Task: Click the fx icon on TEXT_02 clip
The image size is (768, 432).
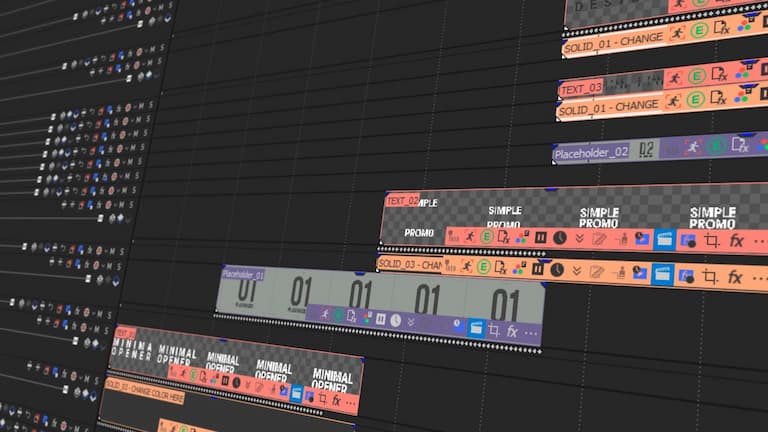Action: [736, 241]
